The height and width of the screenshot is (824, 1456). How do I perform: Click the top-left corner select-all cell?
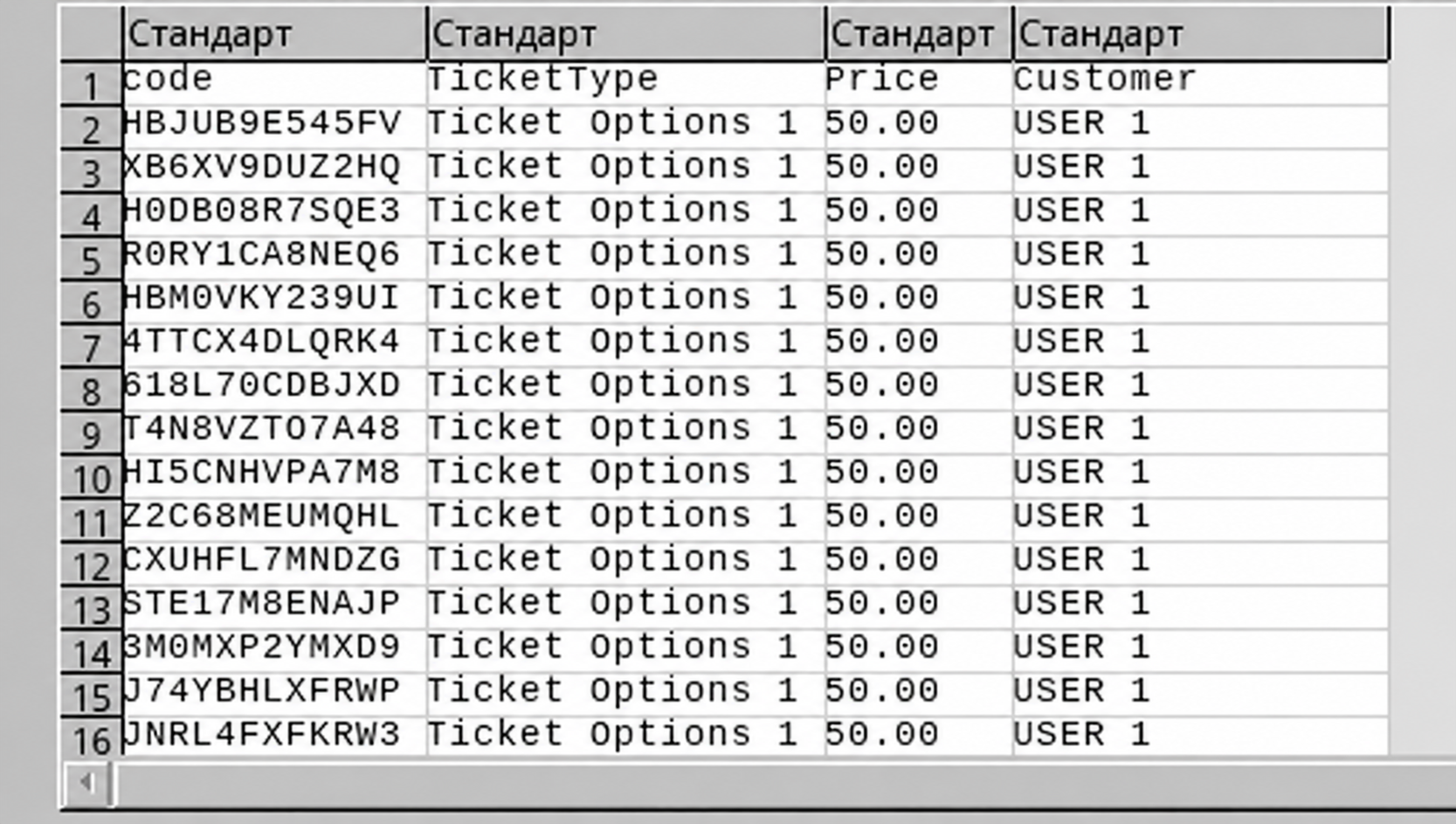(x=92, y=33)
